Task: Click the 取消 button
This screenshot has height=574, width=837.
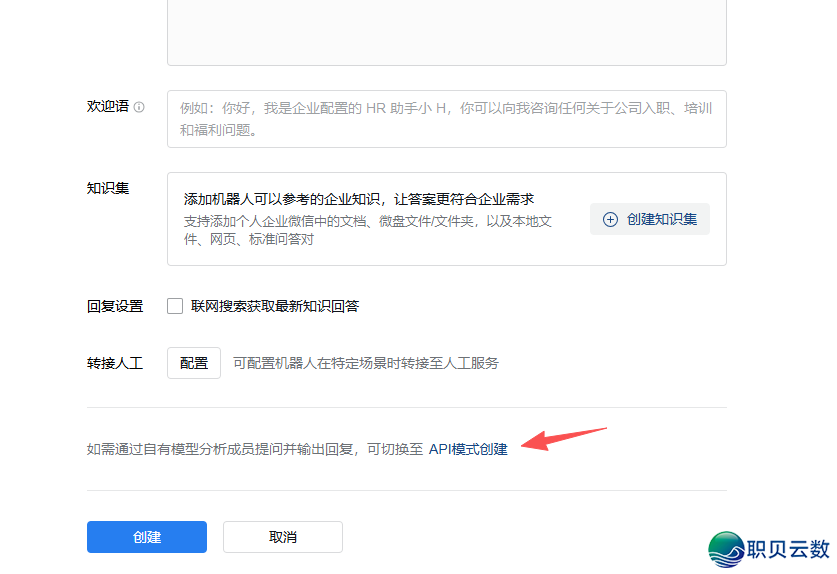Action: pos(283,537)
